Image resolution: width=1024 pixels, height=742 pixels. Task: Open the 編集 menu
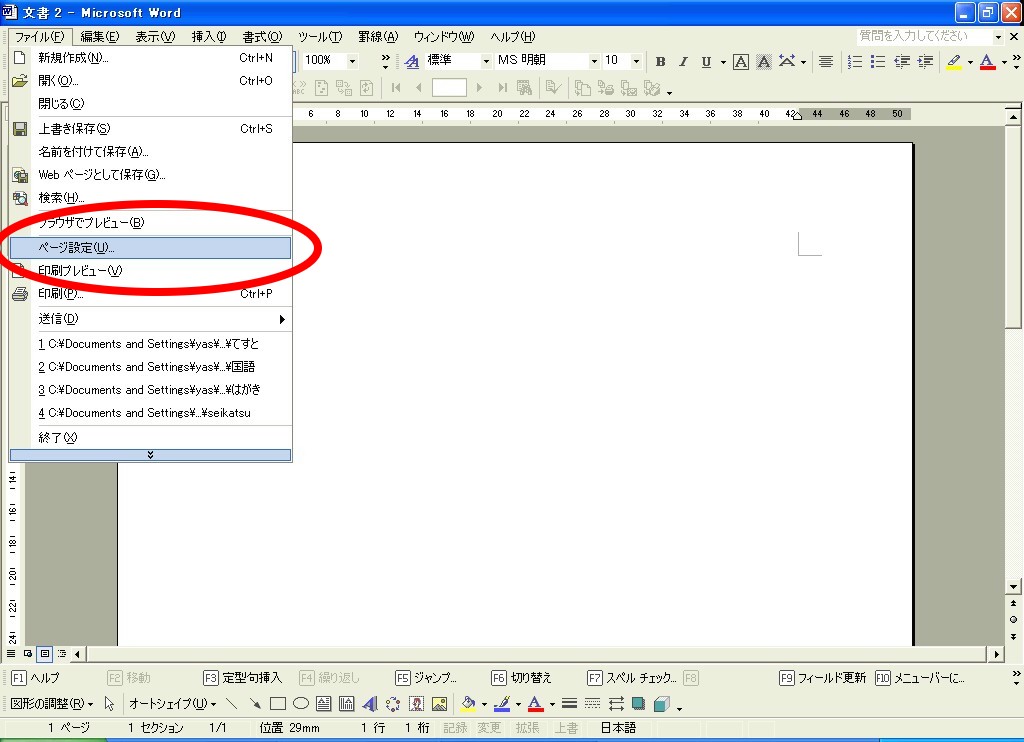(99, 37)
